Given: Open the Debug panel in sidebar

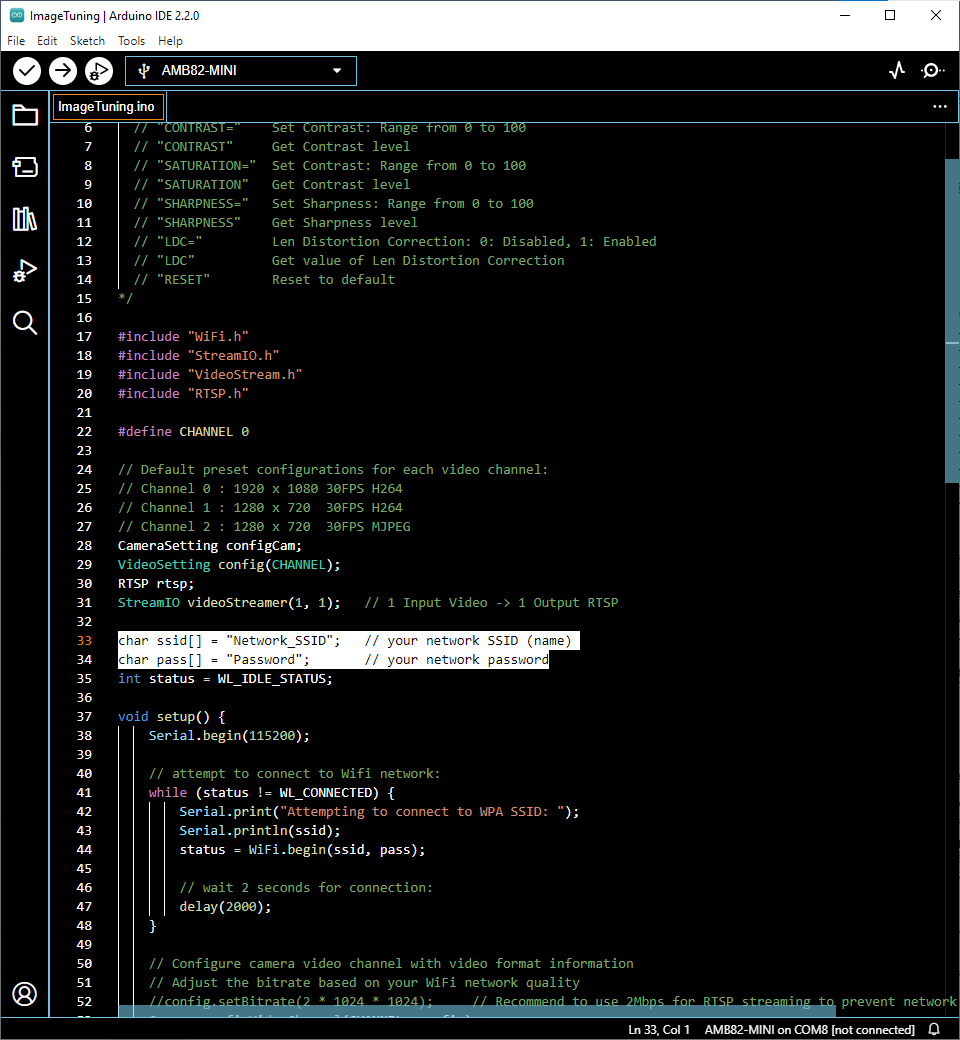Looking at the screenshot, I should [x=25, y=271].
